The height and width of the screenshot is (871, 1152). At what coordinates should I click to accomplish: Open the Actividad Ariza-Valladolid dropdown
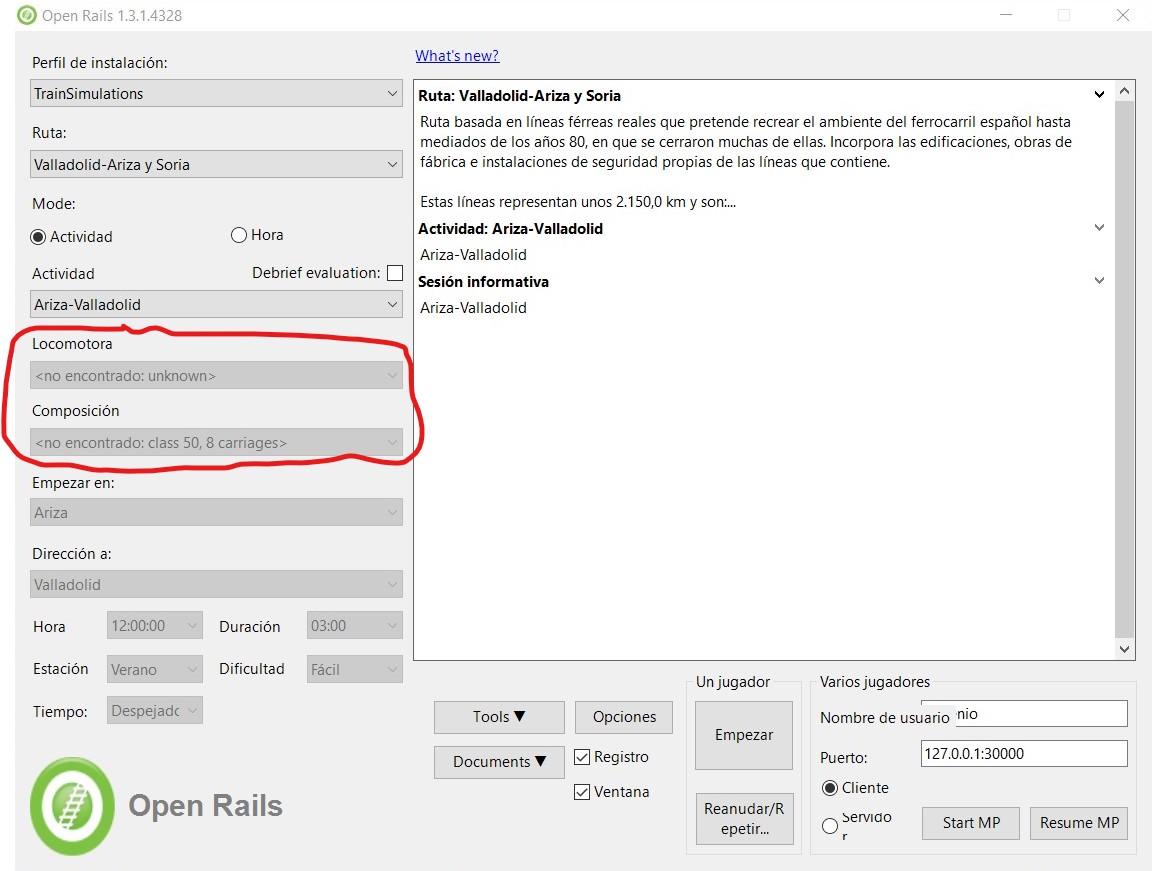pyautogui.click(x=216, y=304)
